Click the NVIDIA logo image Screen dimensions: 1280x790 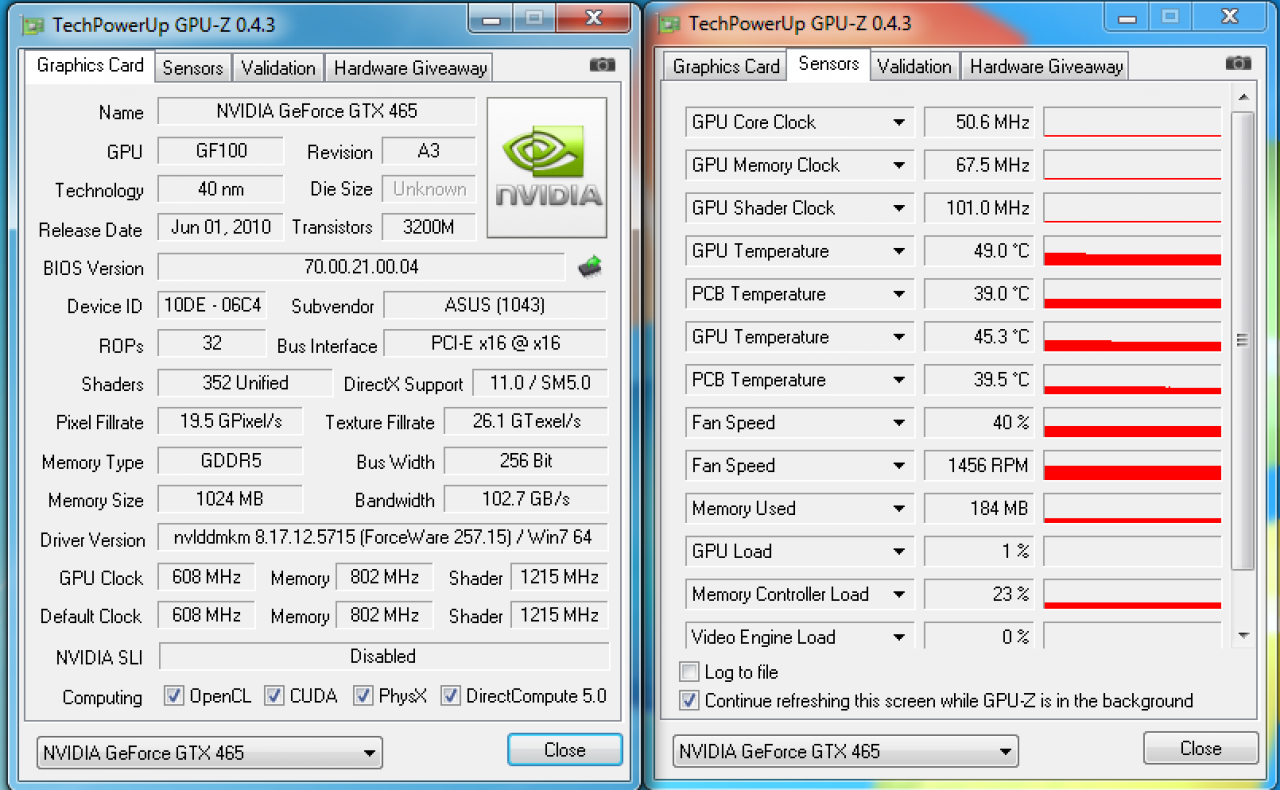[547, 167]
